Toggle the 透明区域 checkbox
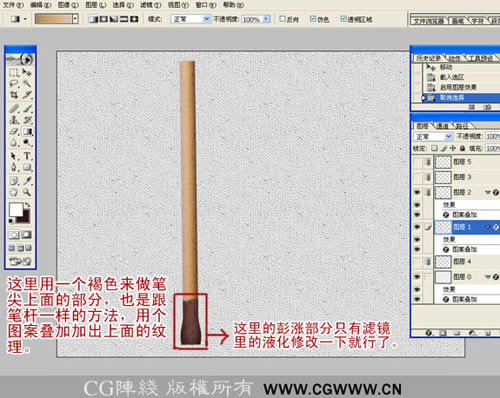This screenshot has height=398, width=500. point(343,19)
